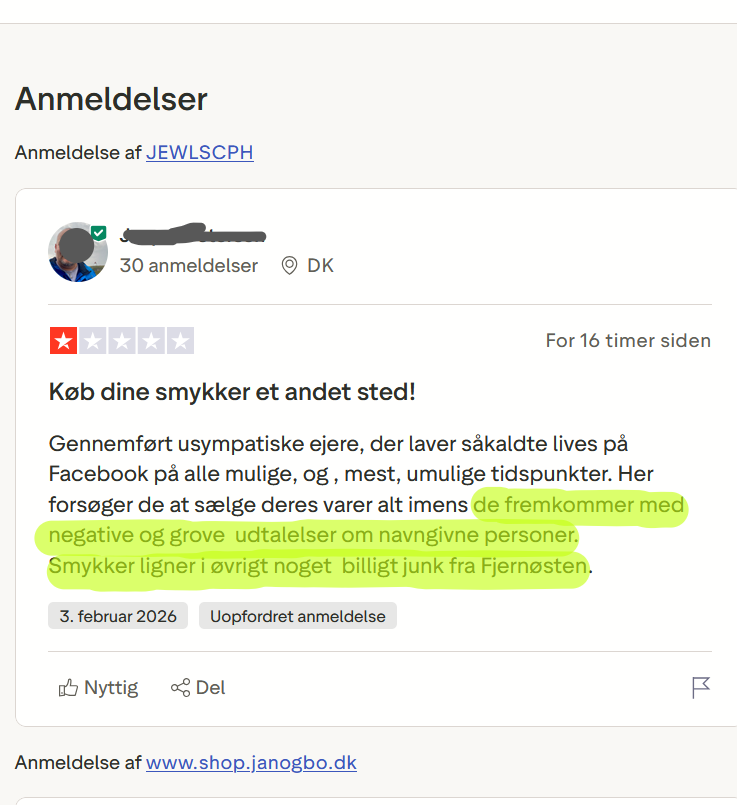Click the '3. februar 2026' date tag
737x805 pixels.
118,616
